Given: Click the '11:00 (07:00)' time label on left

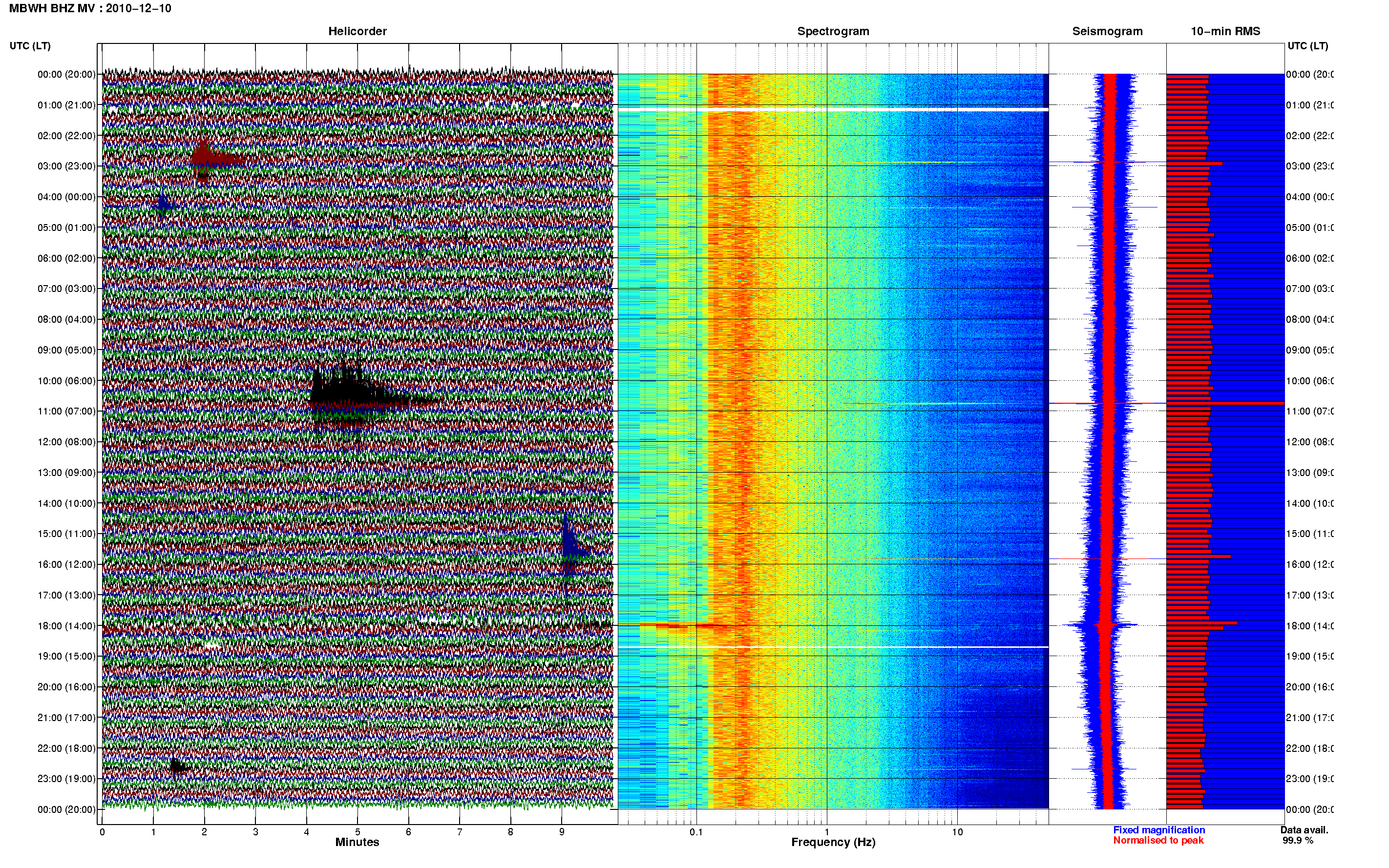Looking at the screenshot, I should pyautogui.click(x=66, y=411).
